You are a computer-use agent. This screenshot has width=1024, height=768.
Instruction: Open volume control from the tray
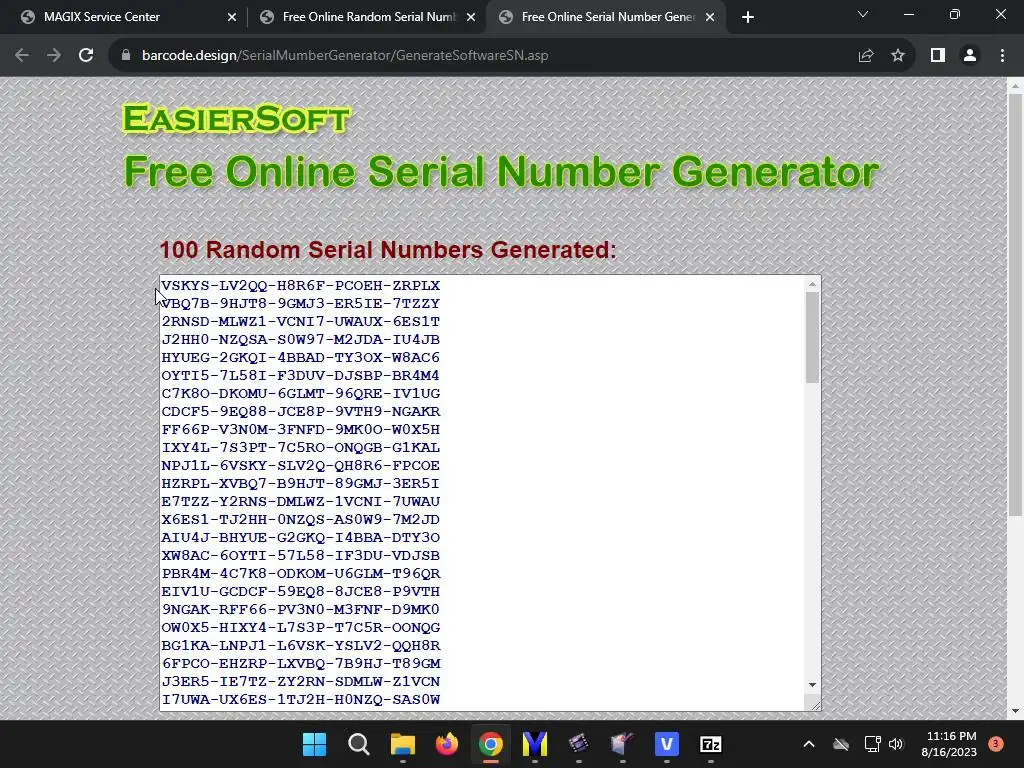(x=896, y=744)
